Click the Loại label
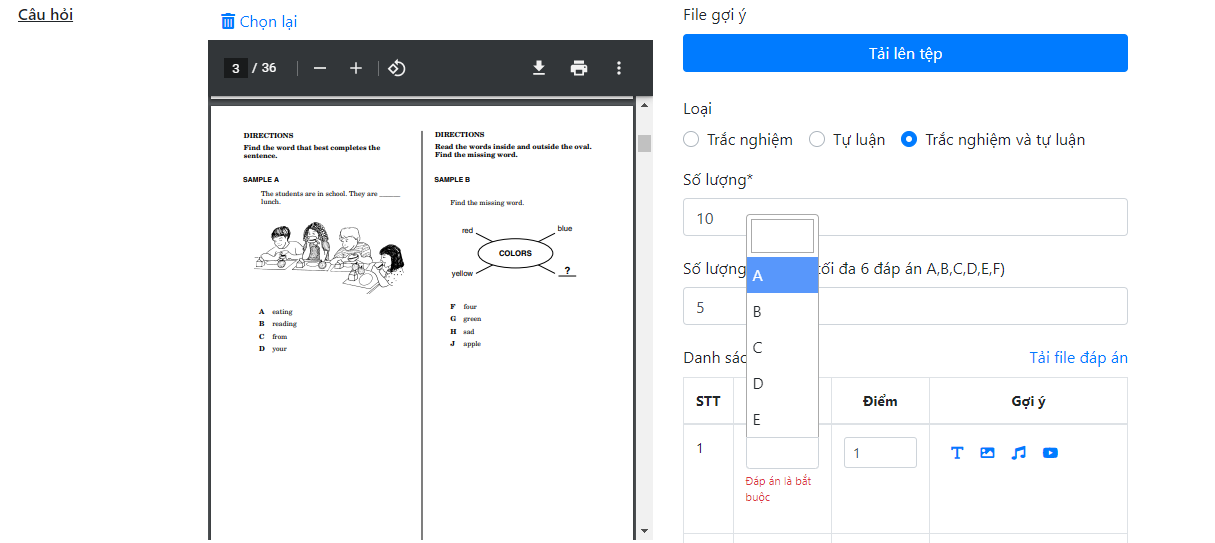Viewport: 1215px width, 543px height. point(697,109)
